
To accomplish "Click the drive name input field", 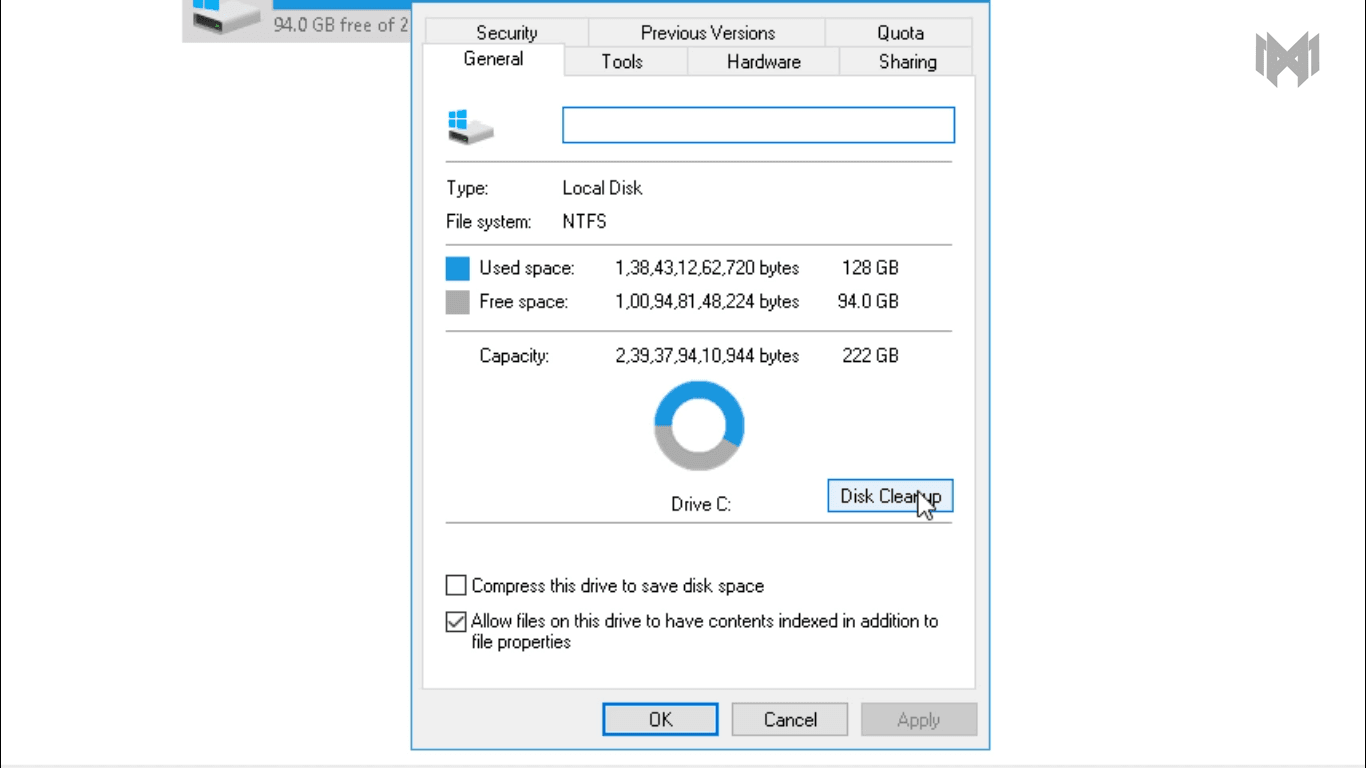I will pyautogui.click(x=758, y=125).
